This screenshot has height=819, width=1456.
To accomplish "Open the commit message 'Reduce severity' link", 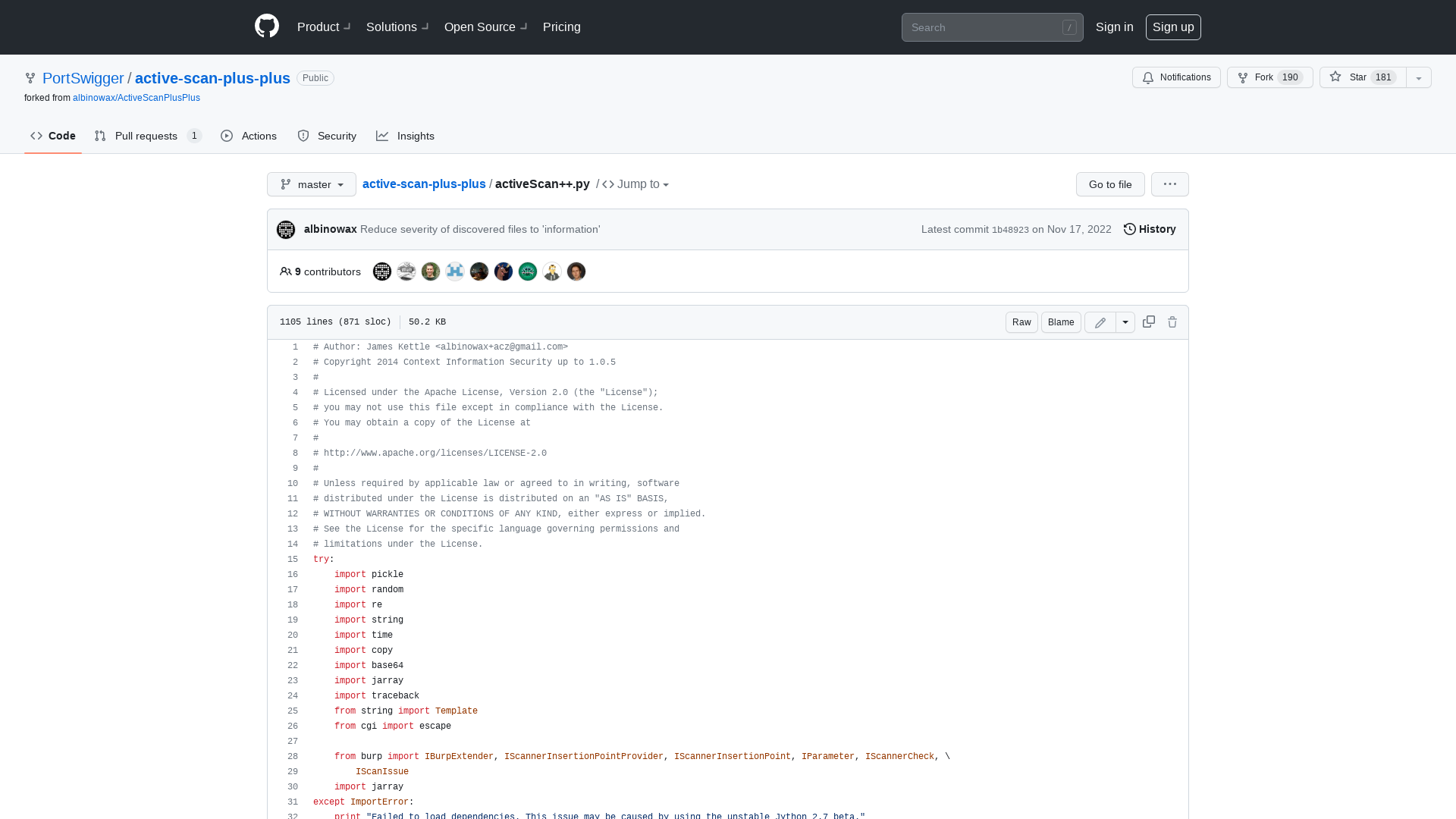I will pyautogui.click(x=480, y=229).
